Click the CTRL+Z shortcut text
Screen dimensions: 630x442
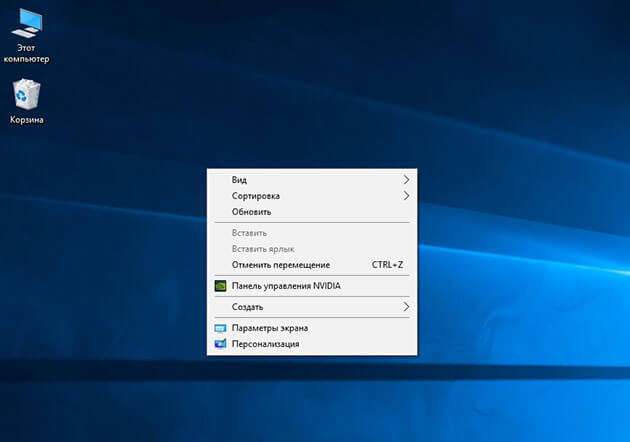[x=387, y=265]
